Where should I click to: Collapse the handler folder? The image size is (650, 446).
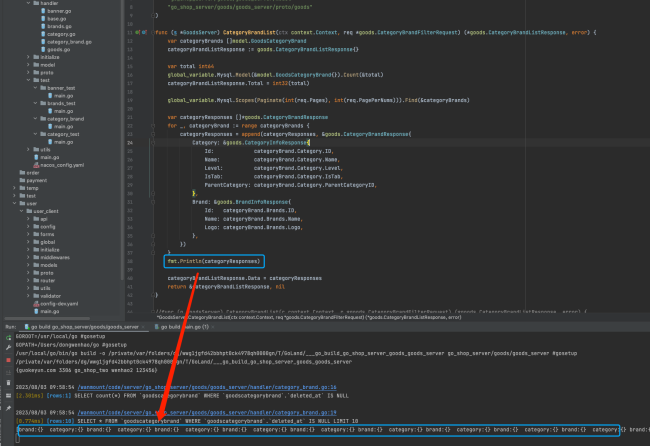coord(29,3)
